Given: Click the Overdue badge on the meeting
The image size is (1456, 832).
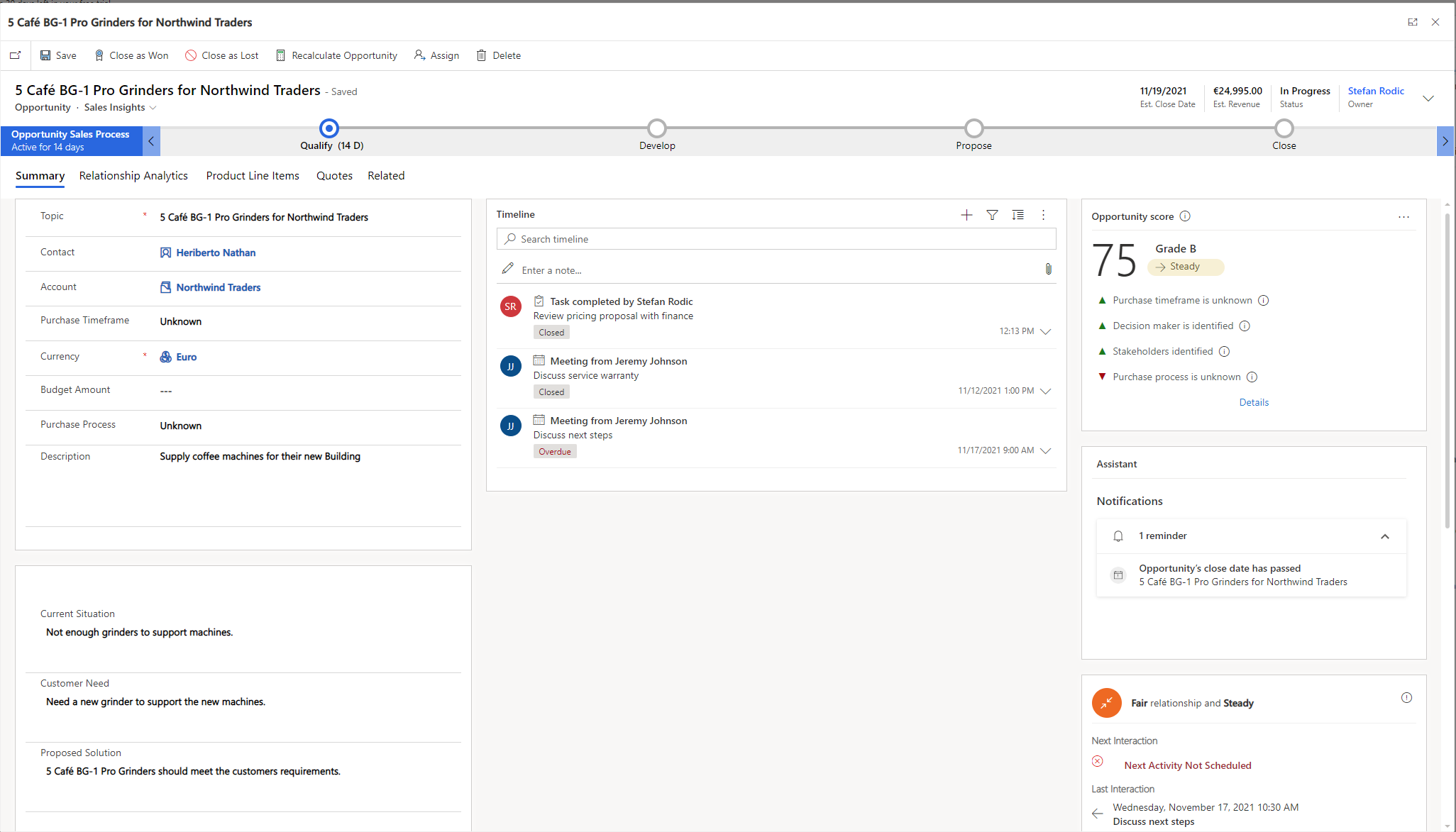Looking at the screenshot, I should 555,452.
